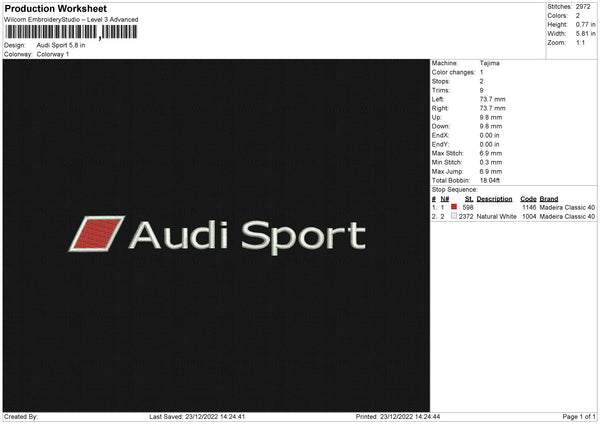
Task: Click 'Printed: 23/12/2022 14:24:44' footer text
Action: point(398,417)
